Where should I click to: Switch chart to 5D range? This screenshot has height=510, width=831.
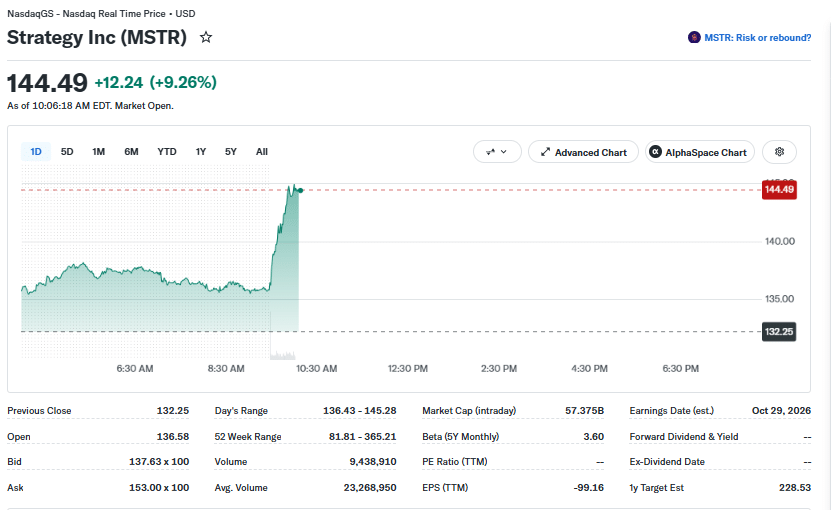(x=67, y=152)
